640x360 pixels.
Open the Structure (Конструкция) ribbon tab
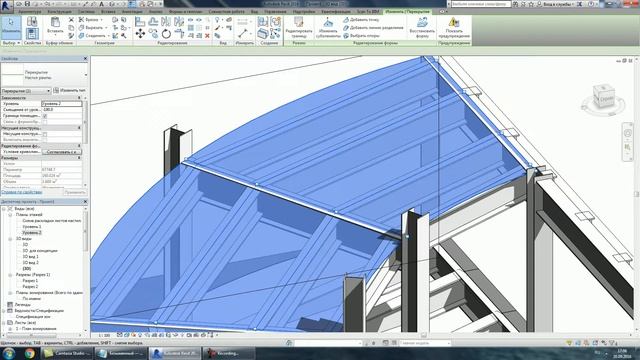59,12
